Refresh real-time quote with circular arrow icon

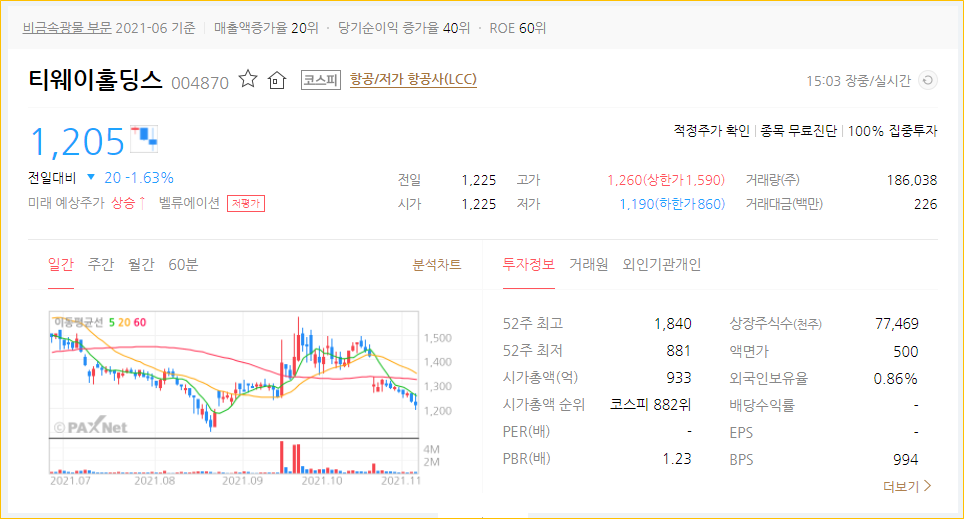928,80
